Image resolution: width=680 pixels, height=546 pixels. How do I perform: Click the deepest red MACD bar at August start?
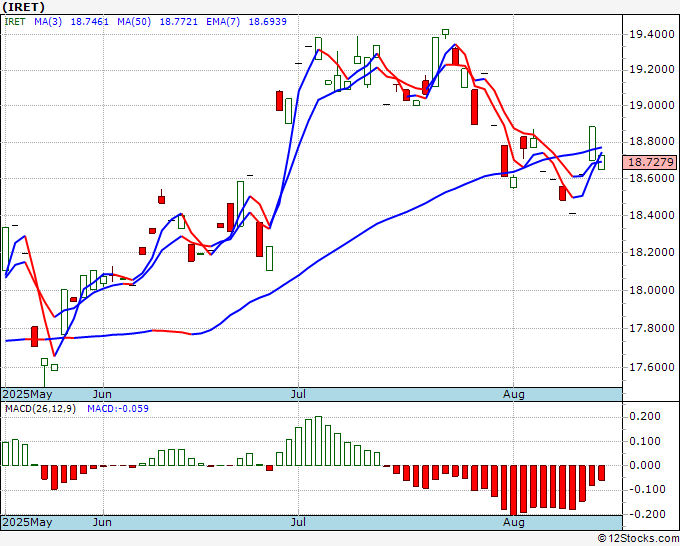513,490
